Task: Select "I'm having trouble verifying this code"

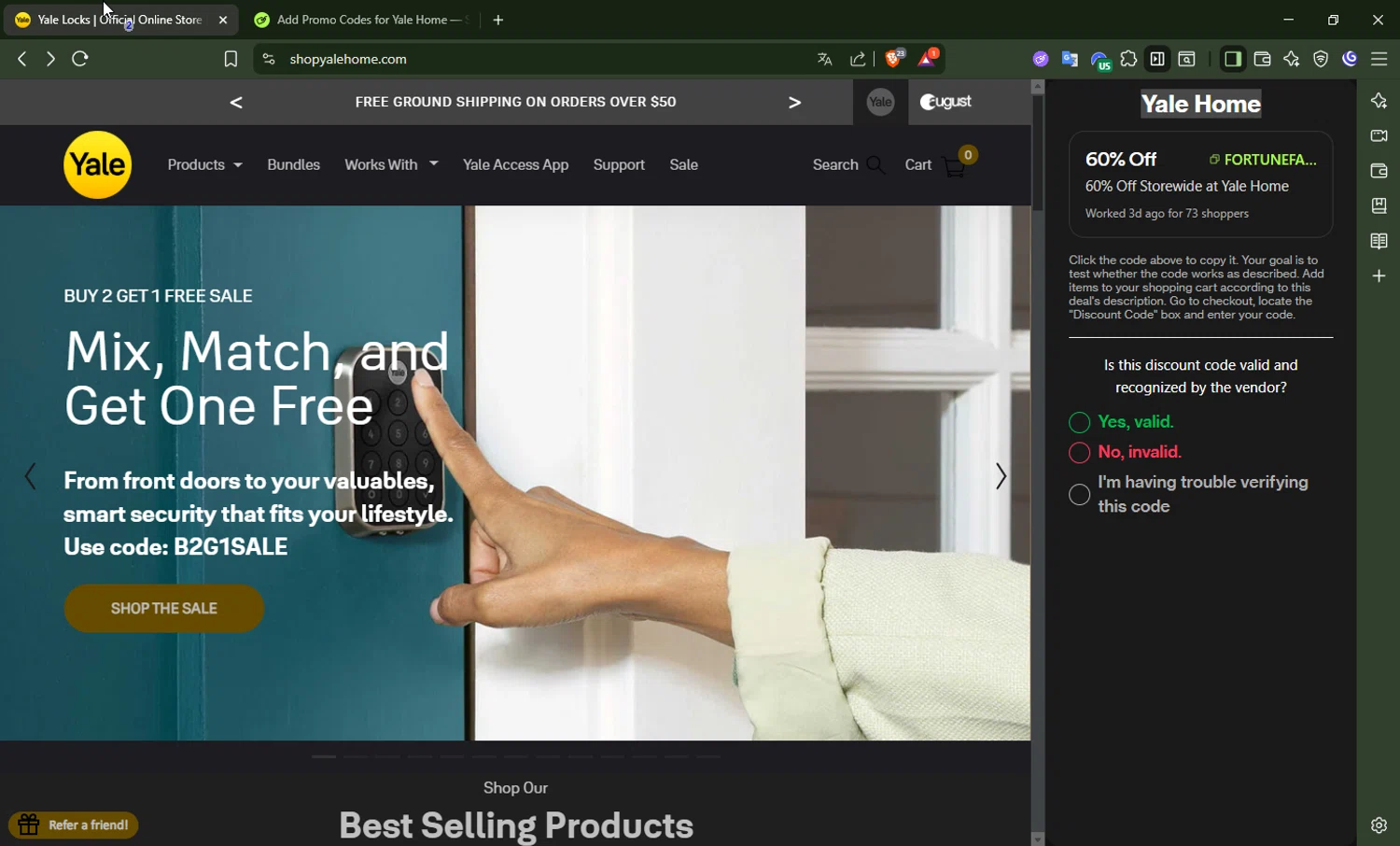Action: click(x=1080, y=495)
